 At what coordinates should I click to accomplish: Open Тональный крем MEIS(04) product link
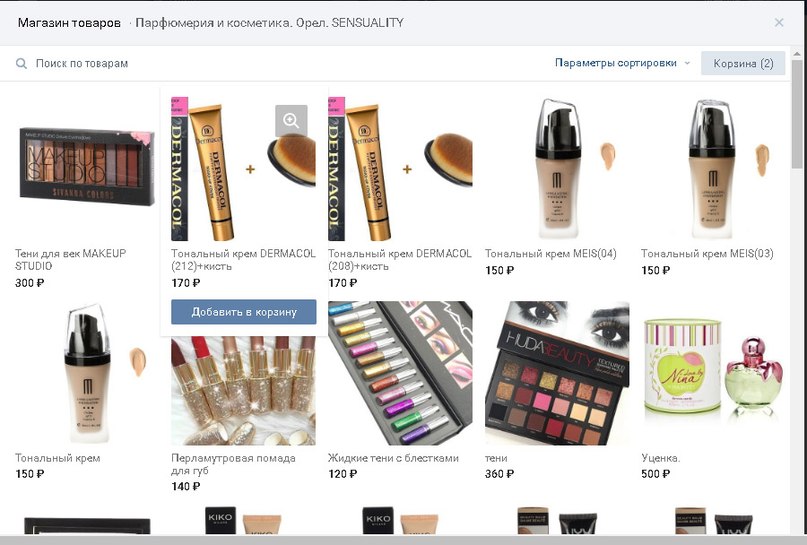pyautogui.click(x=551, y=253)
